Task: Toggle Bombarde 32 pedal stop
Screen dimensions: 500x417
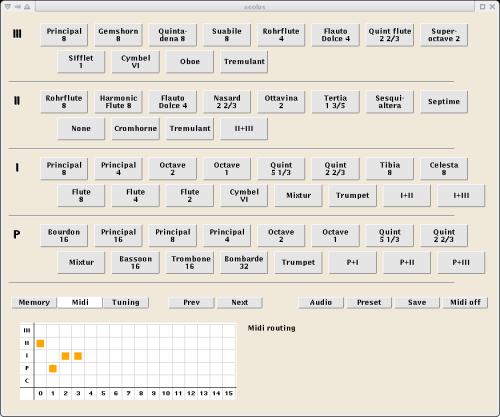Action: coord(244,263)
